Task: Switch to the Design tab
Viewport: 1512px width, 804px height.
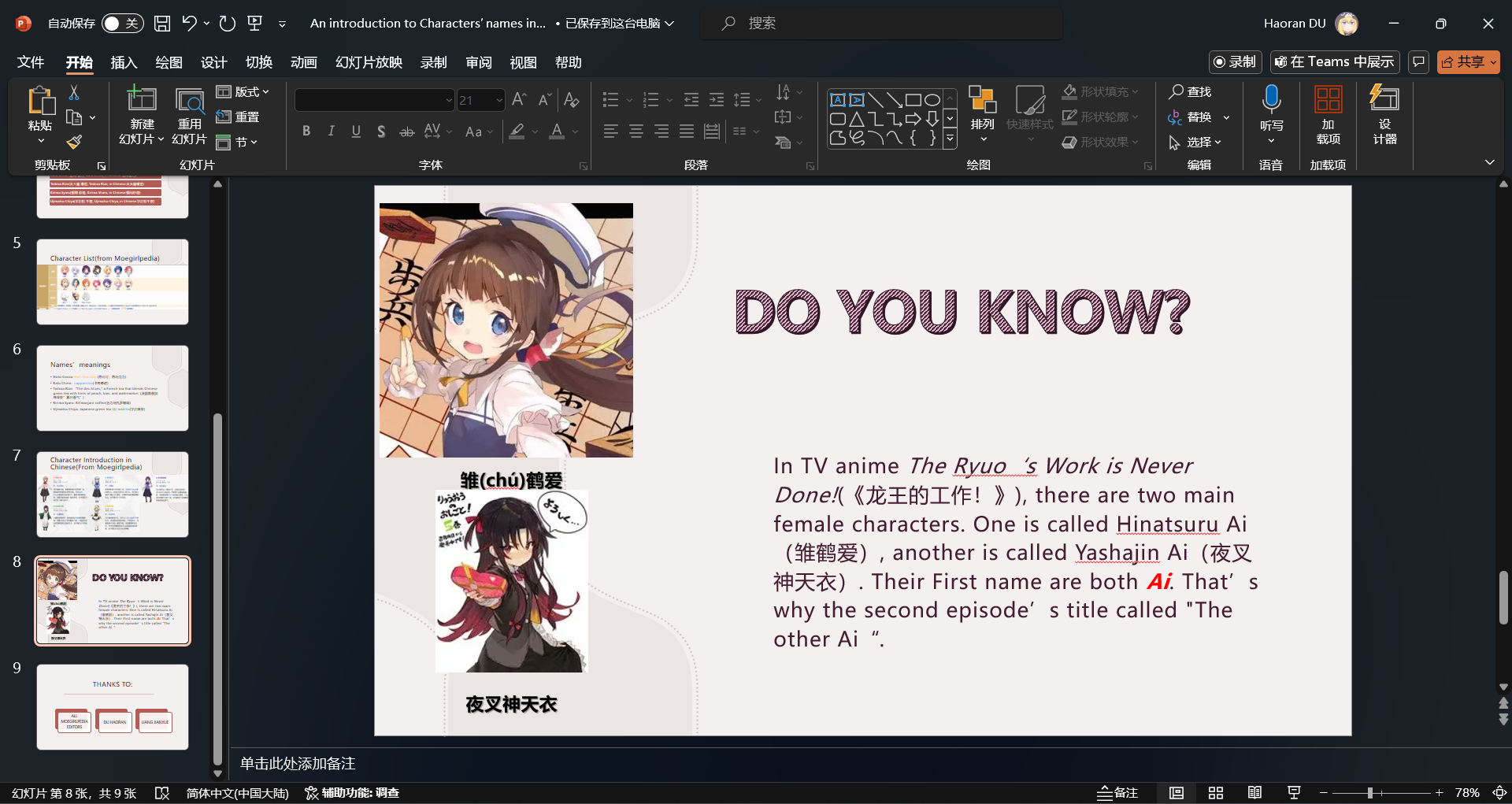Action: point(213,62)
